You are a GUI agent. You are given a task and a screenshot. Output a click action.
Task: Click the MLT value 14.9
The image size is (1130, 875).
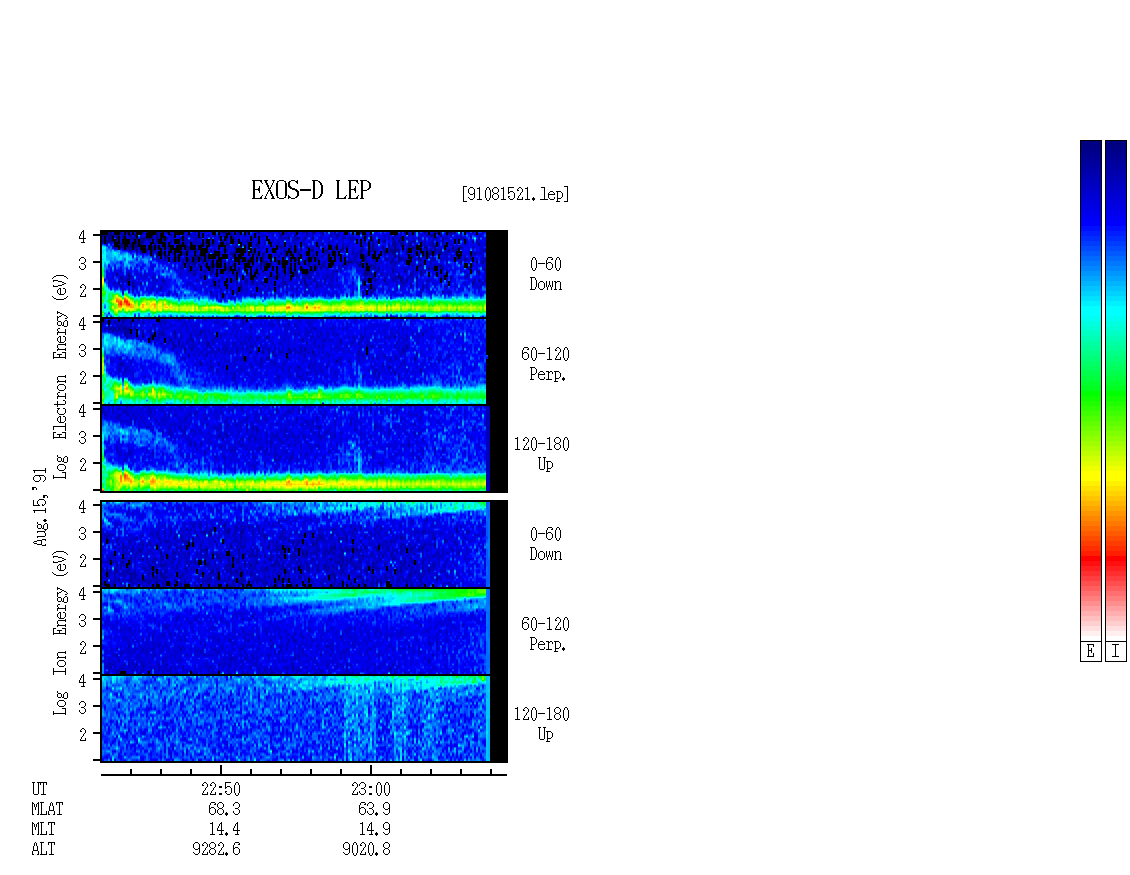374,830
